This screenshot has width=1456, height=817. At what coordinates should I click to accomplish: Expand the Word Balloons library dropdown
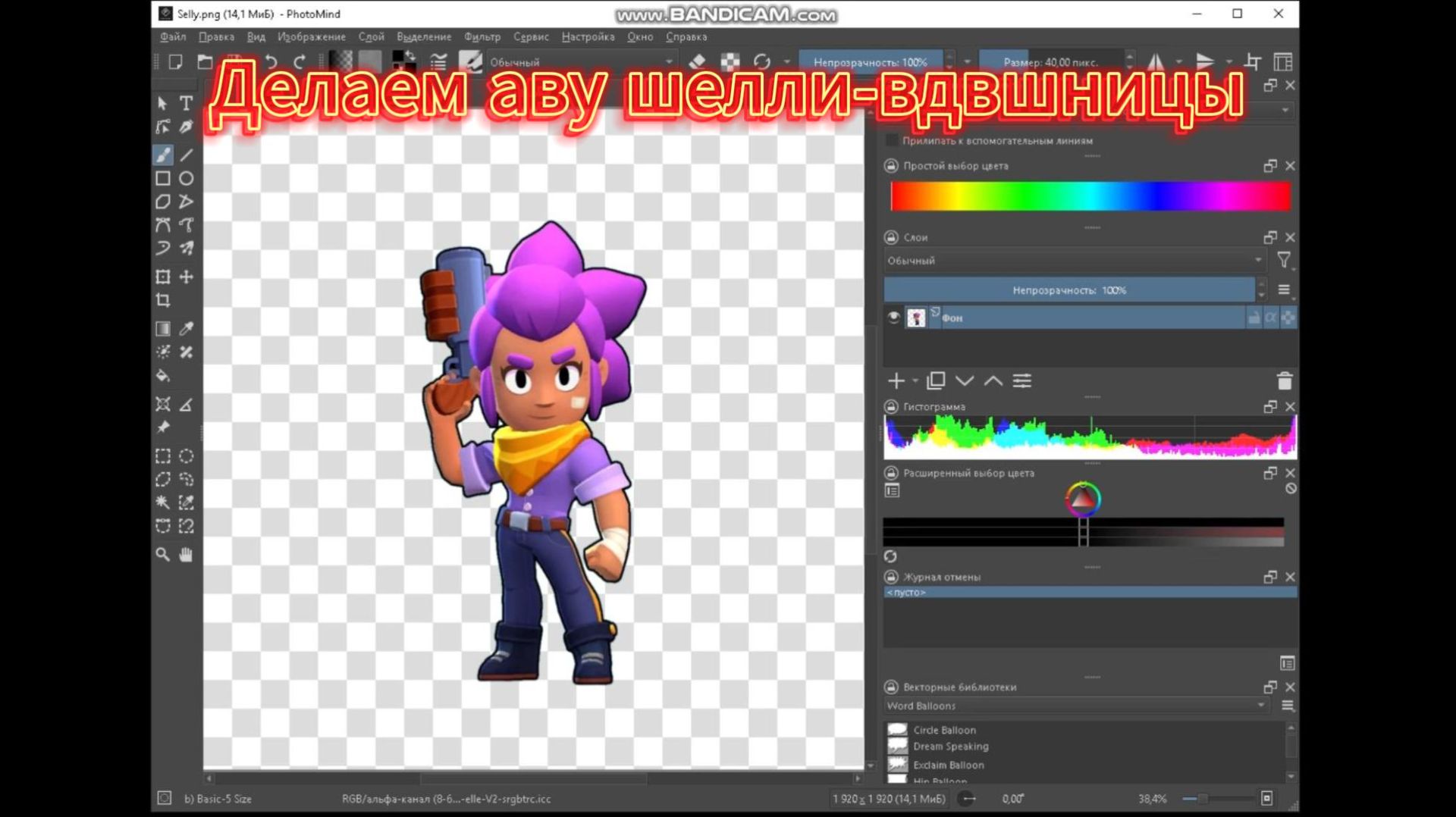1075,706
